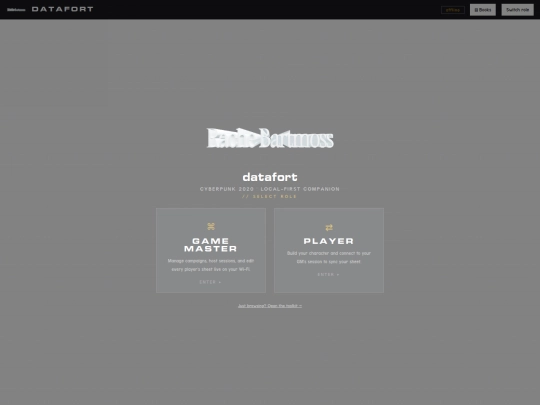Click the 'Build your character and connect' description
This screenshot has height=405, width=540.
[x=329, y=258]
